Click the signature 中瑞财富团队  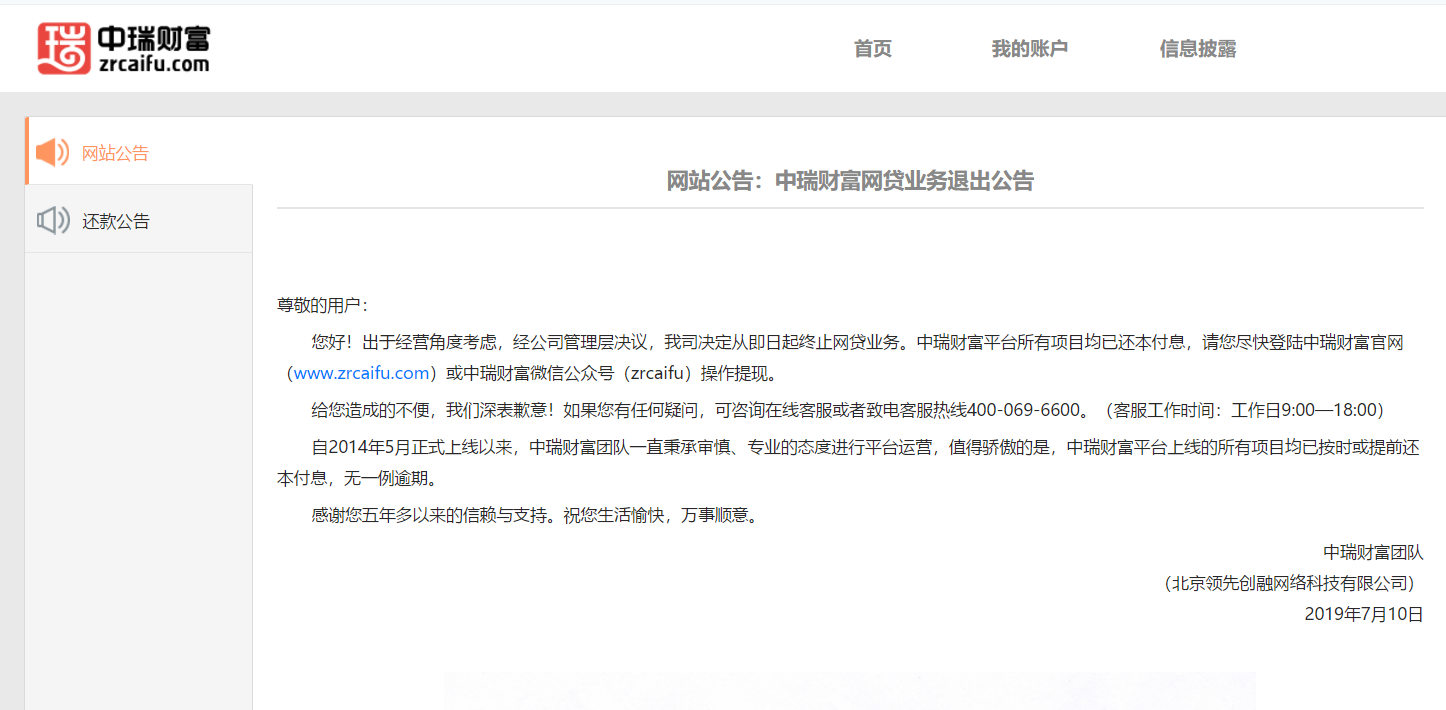point(1373,551)
